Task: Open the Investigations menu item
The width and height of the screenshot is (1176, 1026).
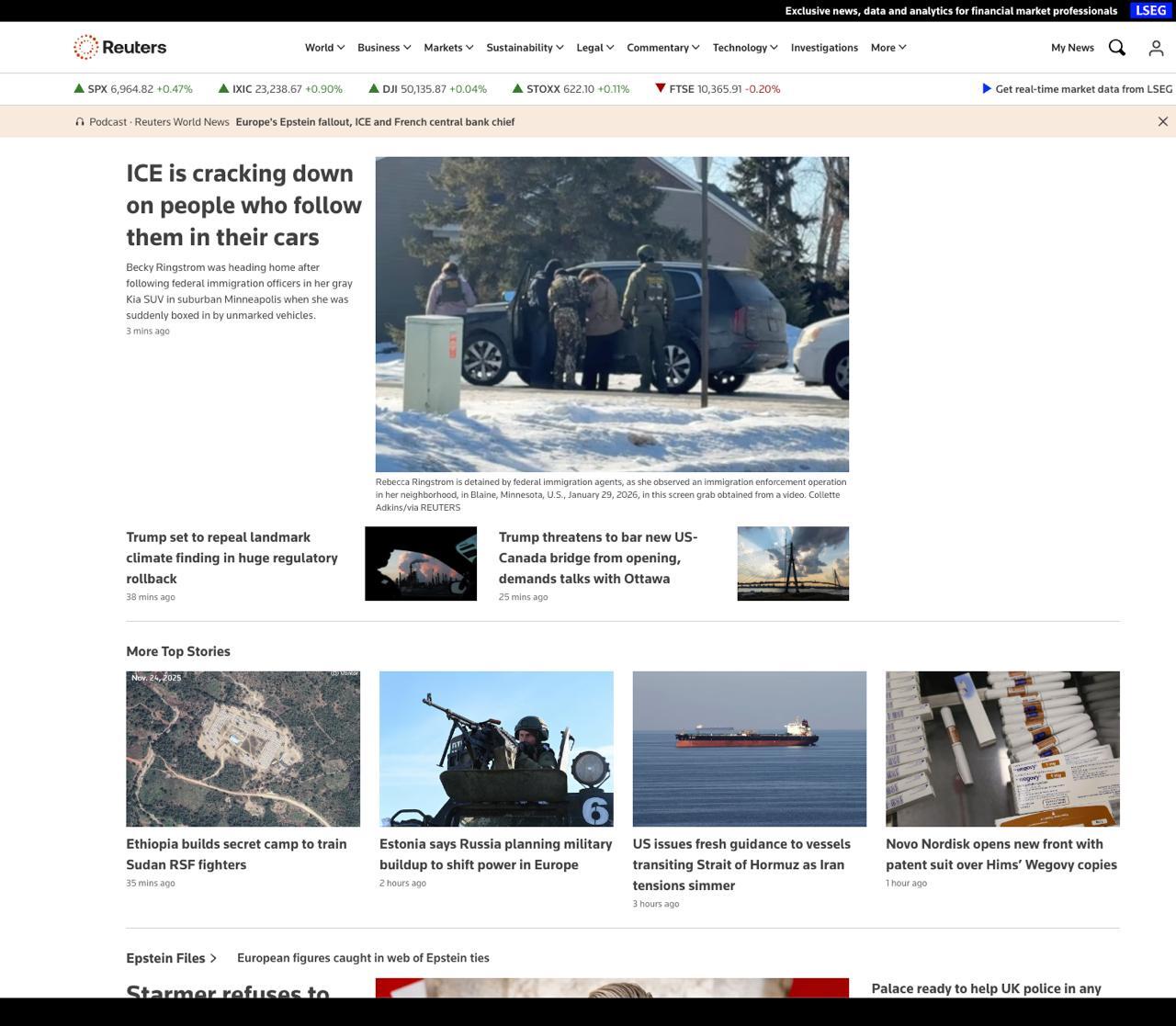Action: click(824, 48)
